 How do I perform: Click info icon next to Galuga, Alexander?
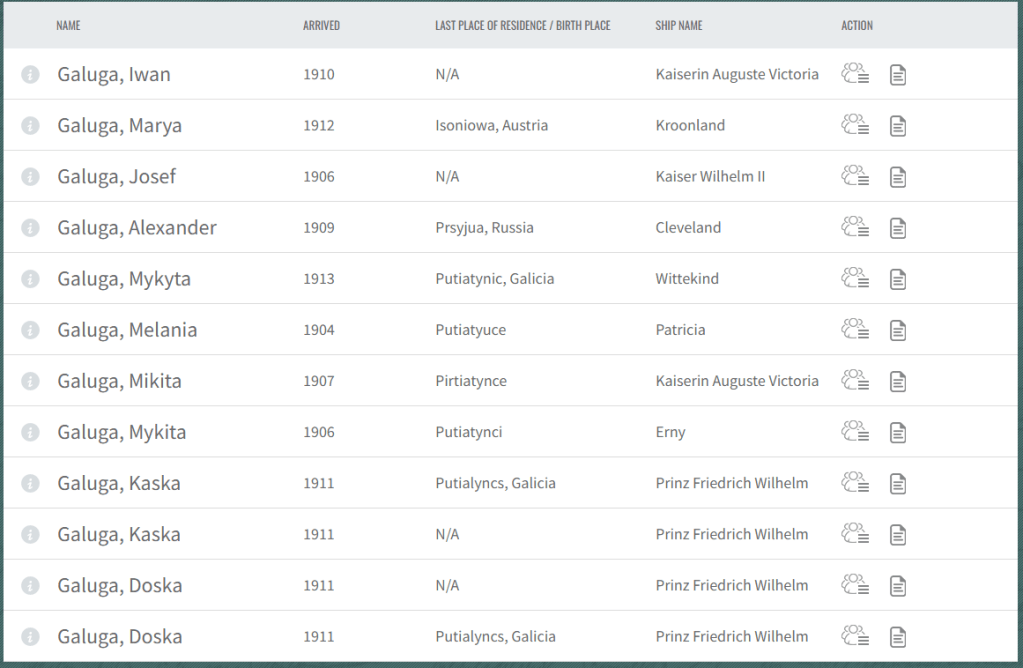coord(30,228)
